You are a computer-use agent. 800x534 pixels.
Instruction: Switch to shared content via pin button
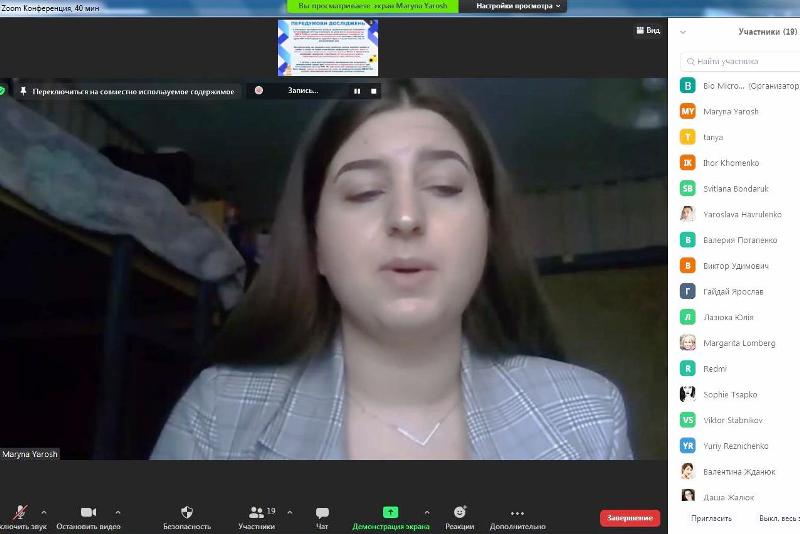point(128,91)
